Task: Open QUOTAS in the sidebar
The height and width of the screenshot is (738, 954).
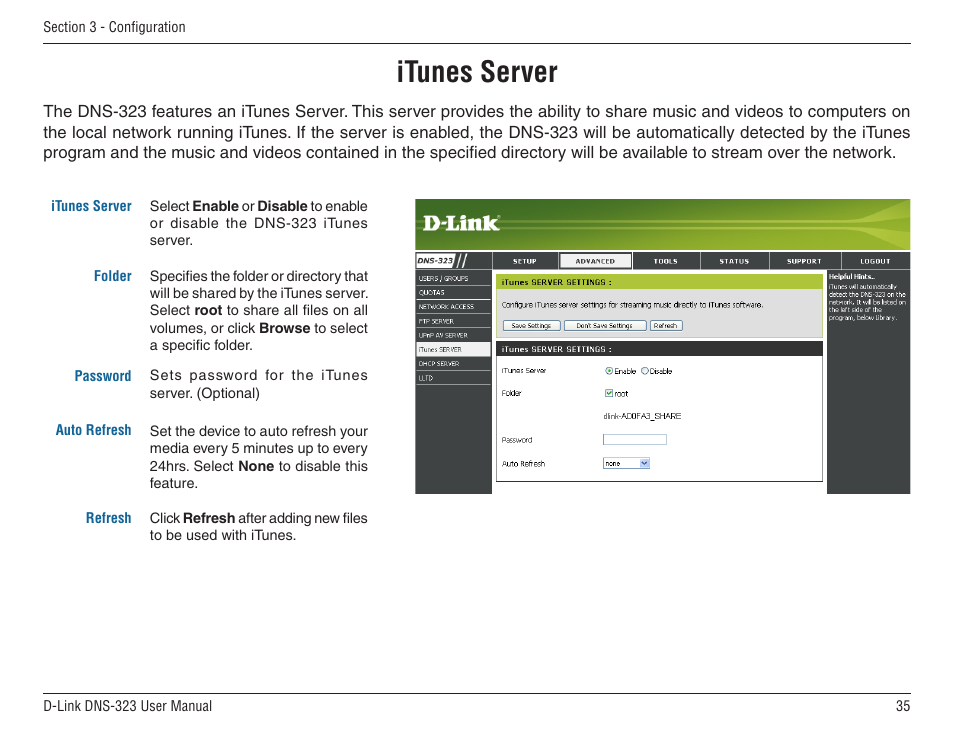Action: [x=453, y=293]
